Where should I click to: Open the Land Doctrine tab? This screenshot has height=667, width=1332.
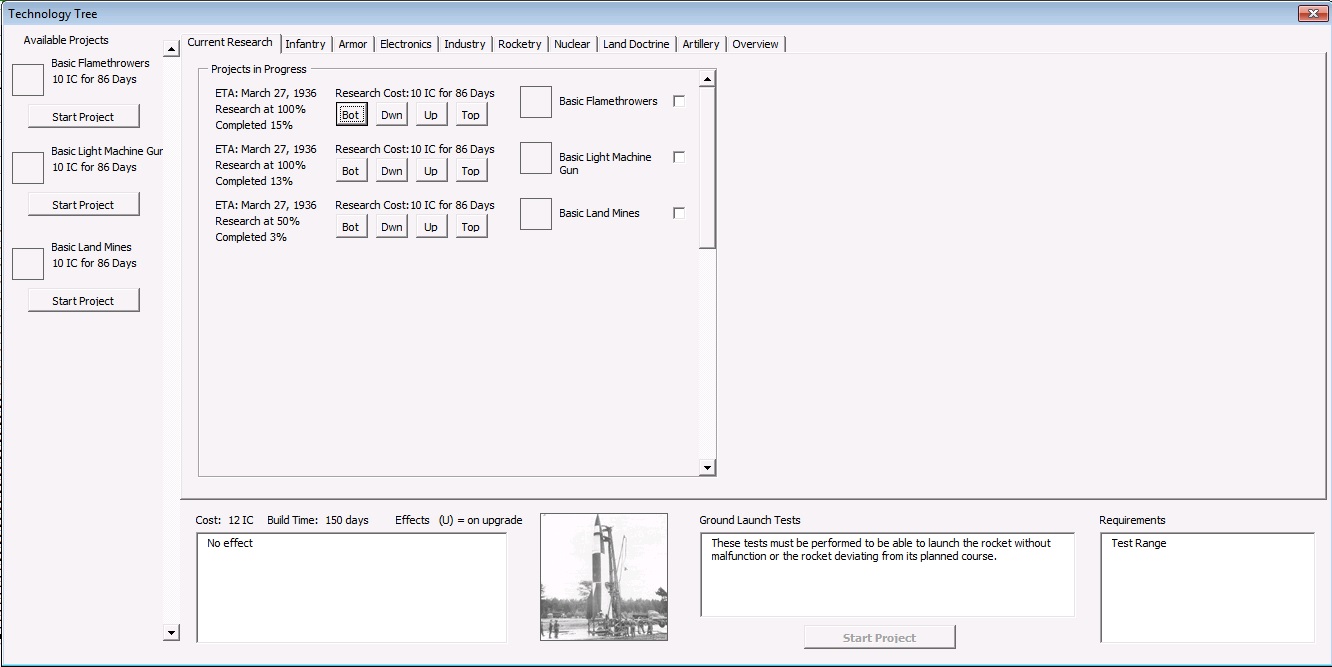[x=636, y=44]
